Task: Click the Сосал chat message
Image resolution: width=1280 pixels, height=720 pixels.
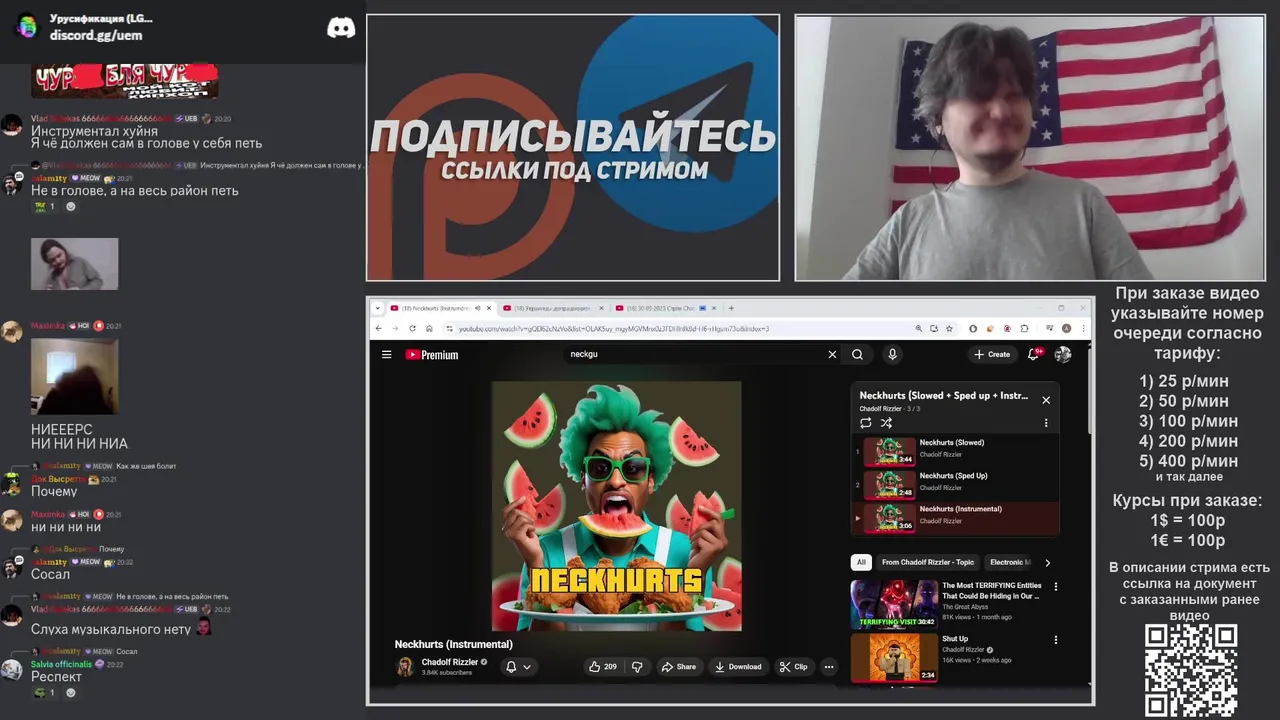Action: point(50,574)
